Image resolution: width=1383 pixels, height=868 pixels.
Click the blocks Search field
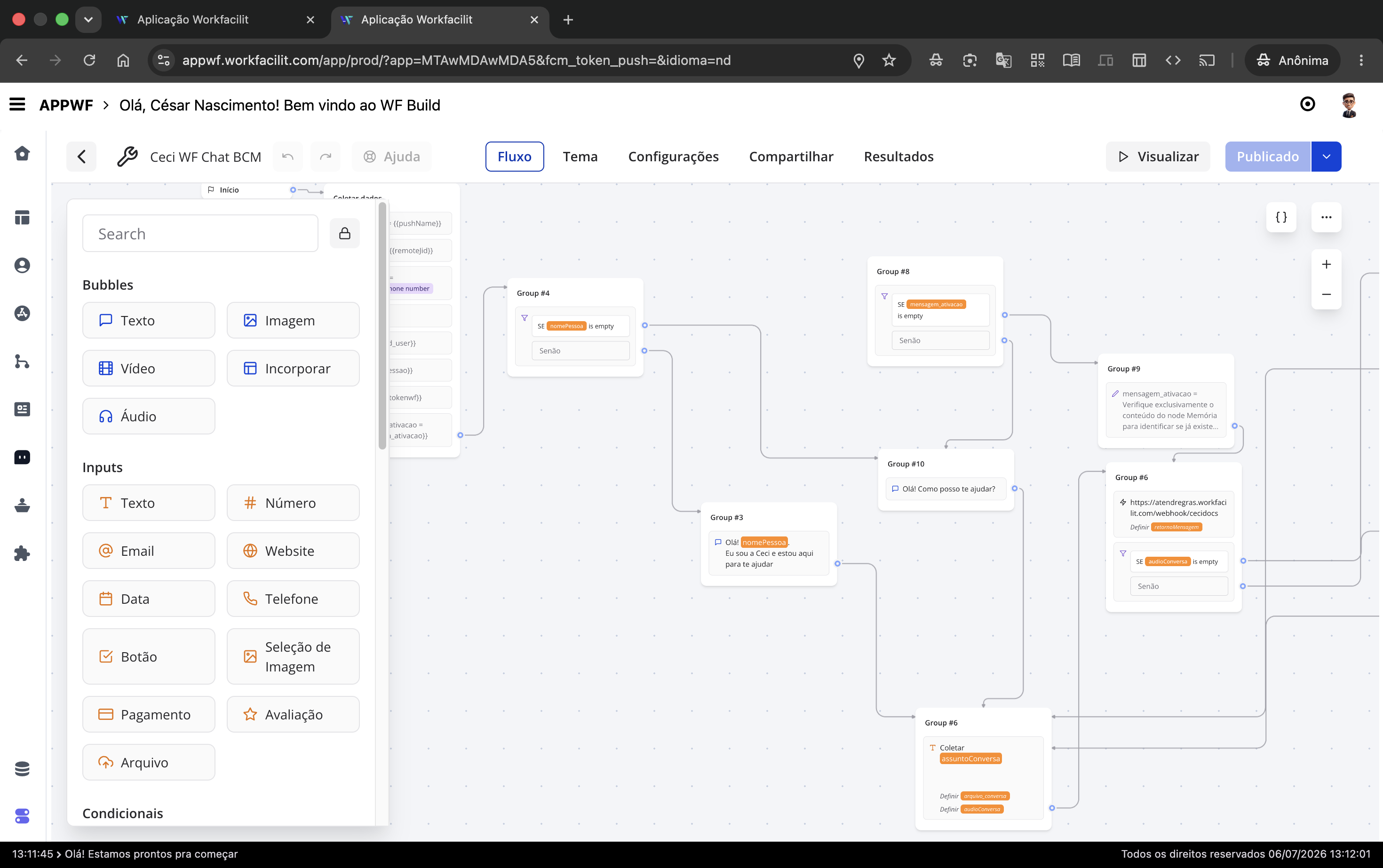pyautogui.click(x=200, y=234)
